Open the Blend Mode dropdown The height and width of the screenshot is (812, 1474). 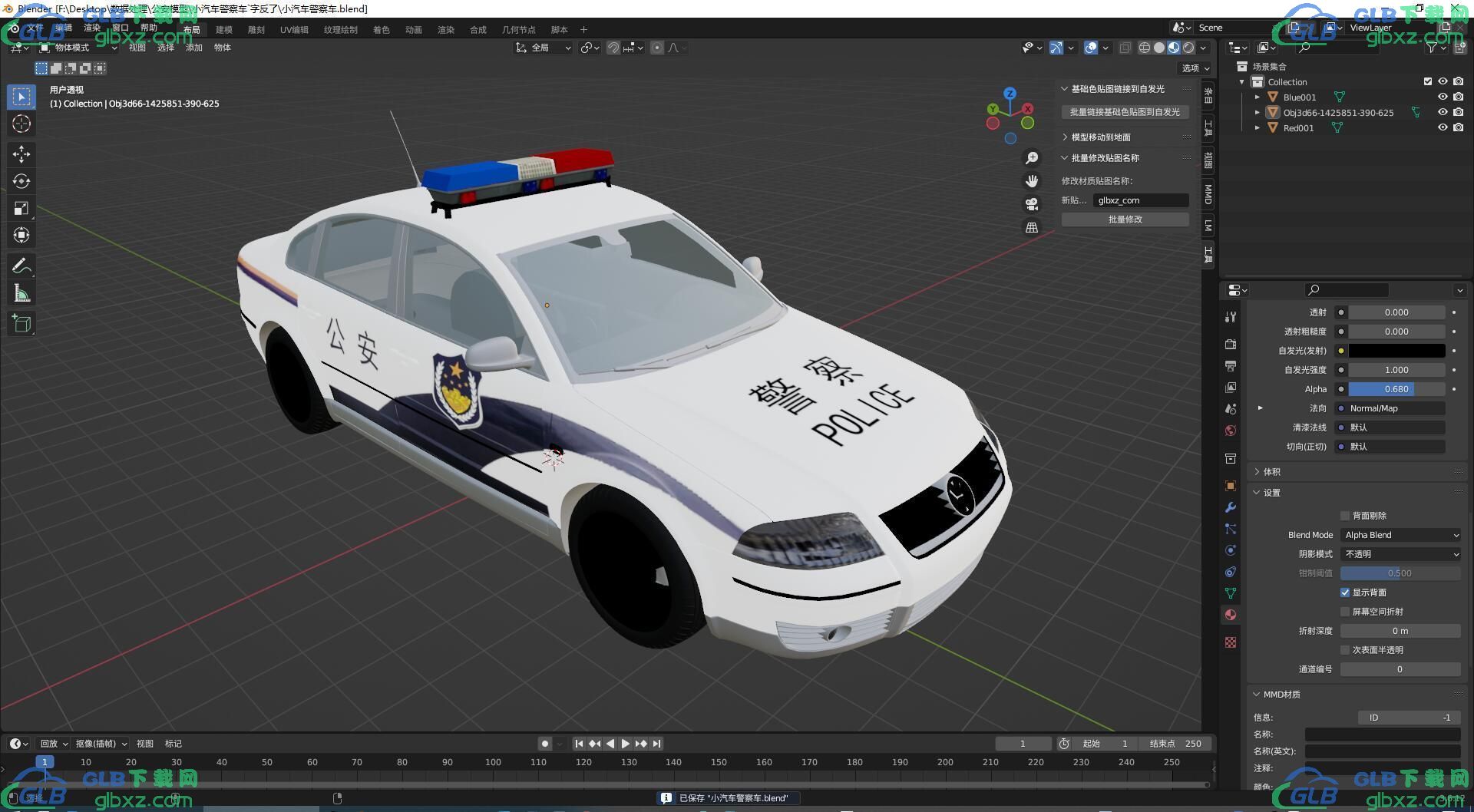tap(1400, 535)
